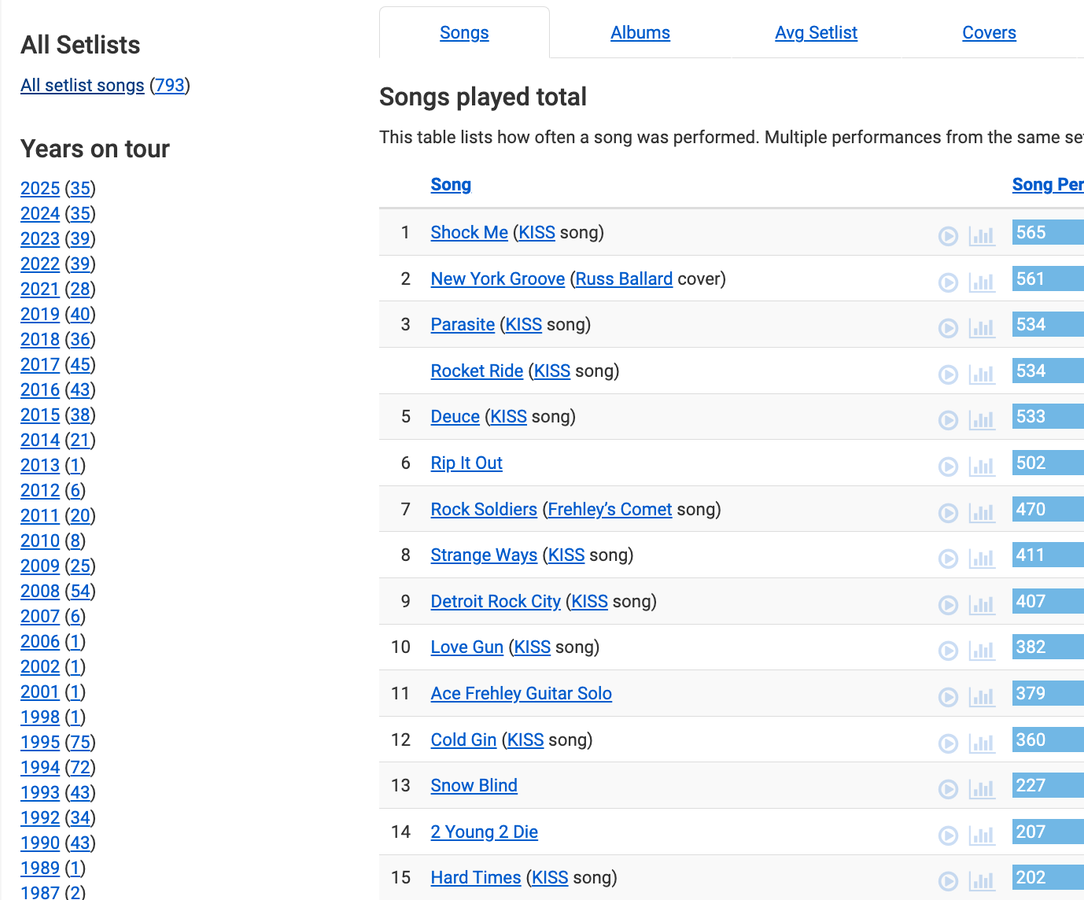Play the Shock Me song preview
The width and height of the screenshot is (1084, 900).
948,236
